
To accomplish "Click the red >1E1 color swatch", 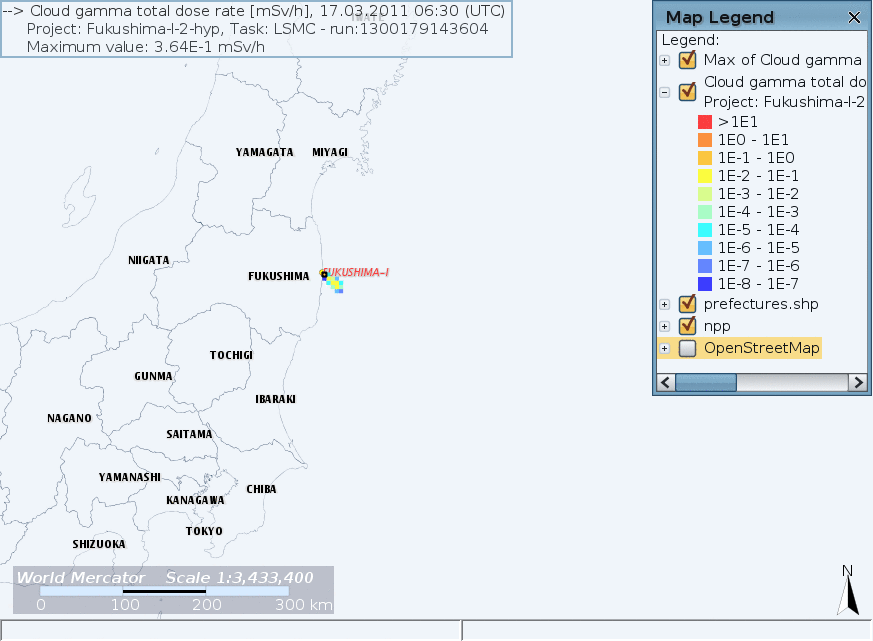I will pyautogui.click(x=704, y=122).
